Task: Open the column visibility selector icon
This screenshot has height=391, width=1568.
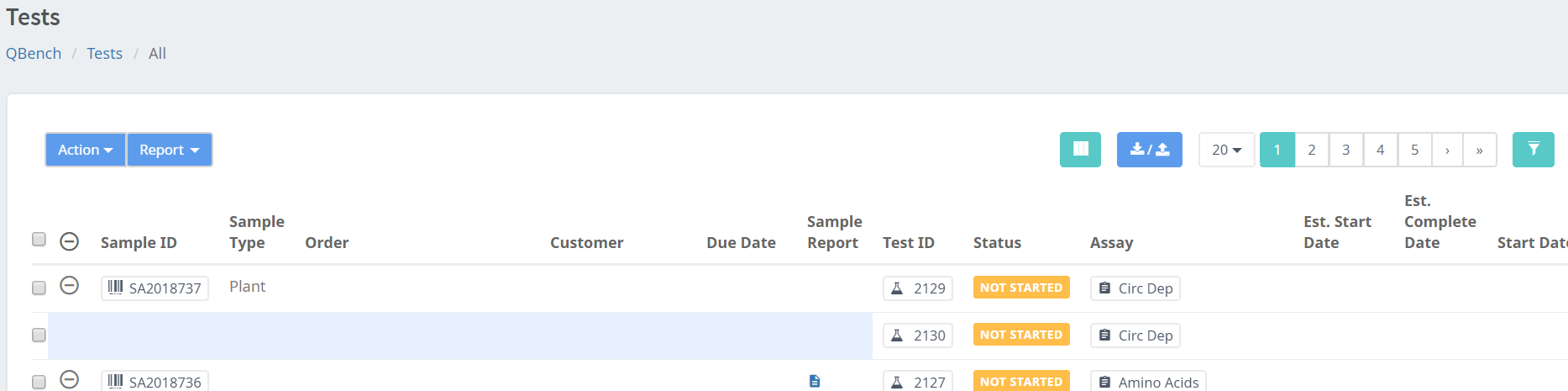Action: (1080, 150)
